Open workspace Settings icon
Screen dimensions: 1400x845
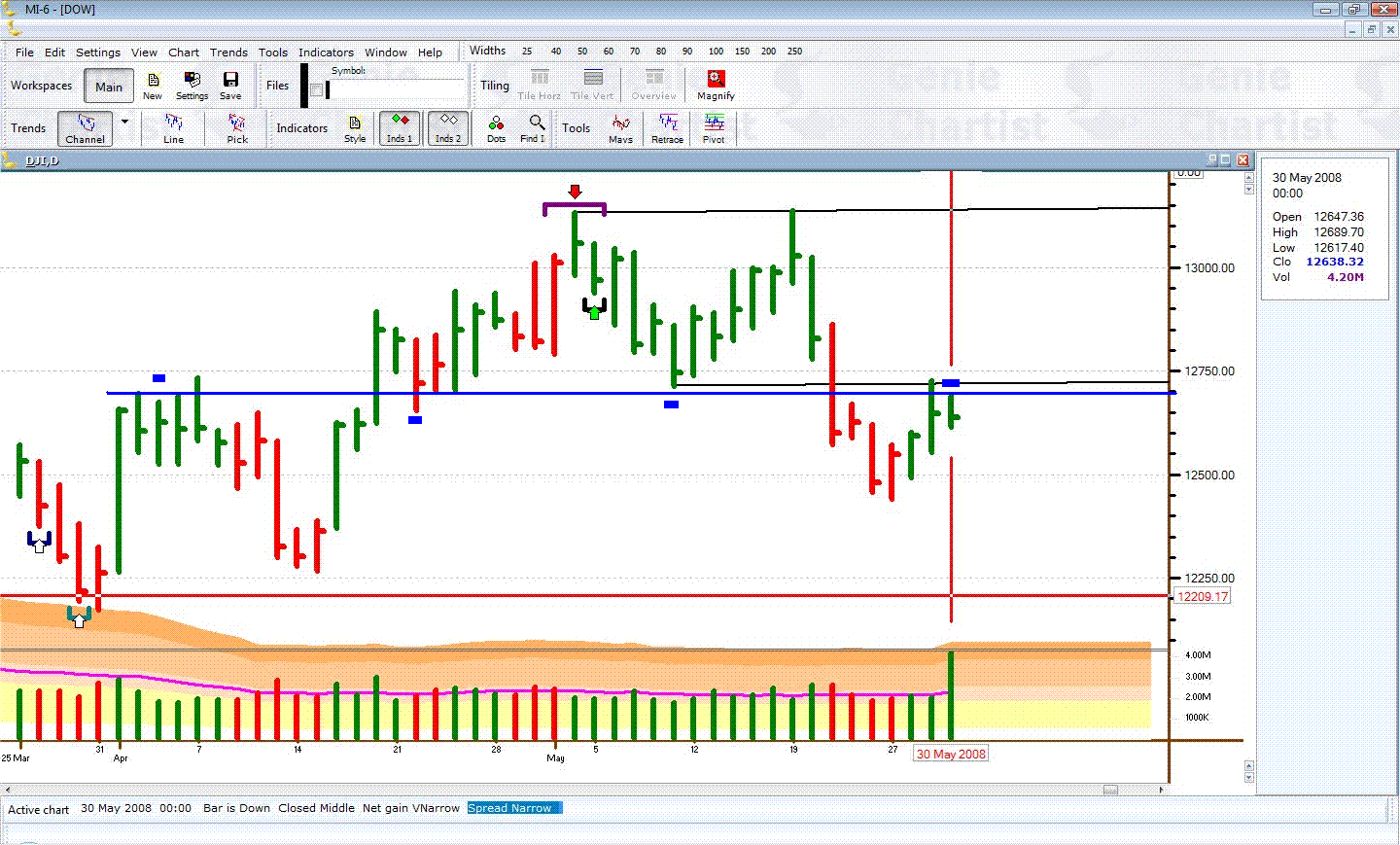coord(192,86)
